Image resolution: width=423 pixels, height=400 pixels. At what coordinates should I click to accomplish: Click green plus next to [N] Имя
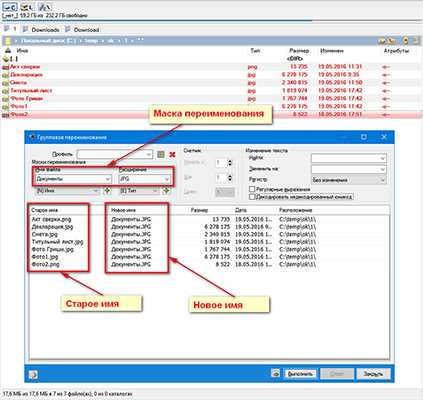pyautogui.click(x=107, y=191)
